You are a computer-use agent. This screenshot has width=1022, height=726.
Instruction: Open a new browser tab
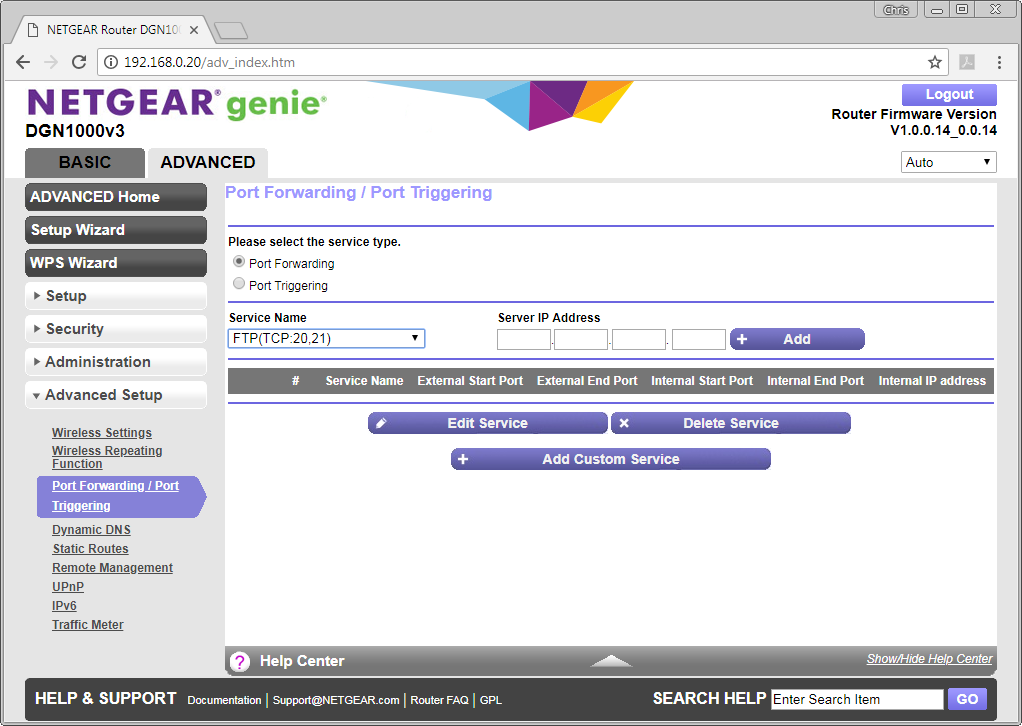(231, 30)
